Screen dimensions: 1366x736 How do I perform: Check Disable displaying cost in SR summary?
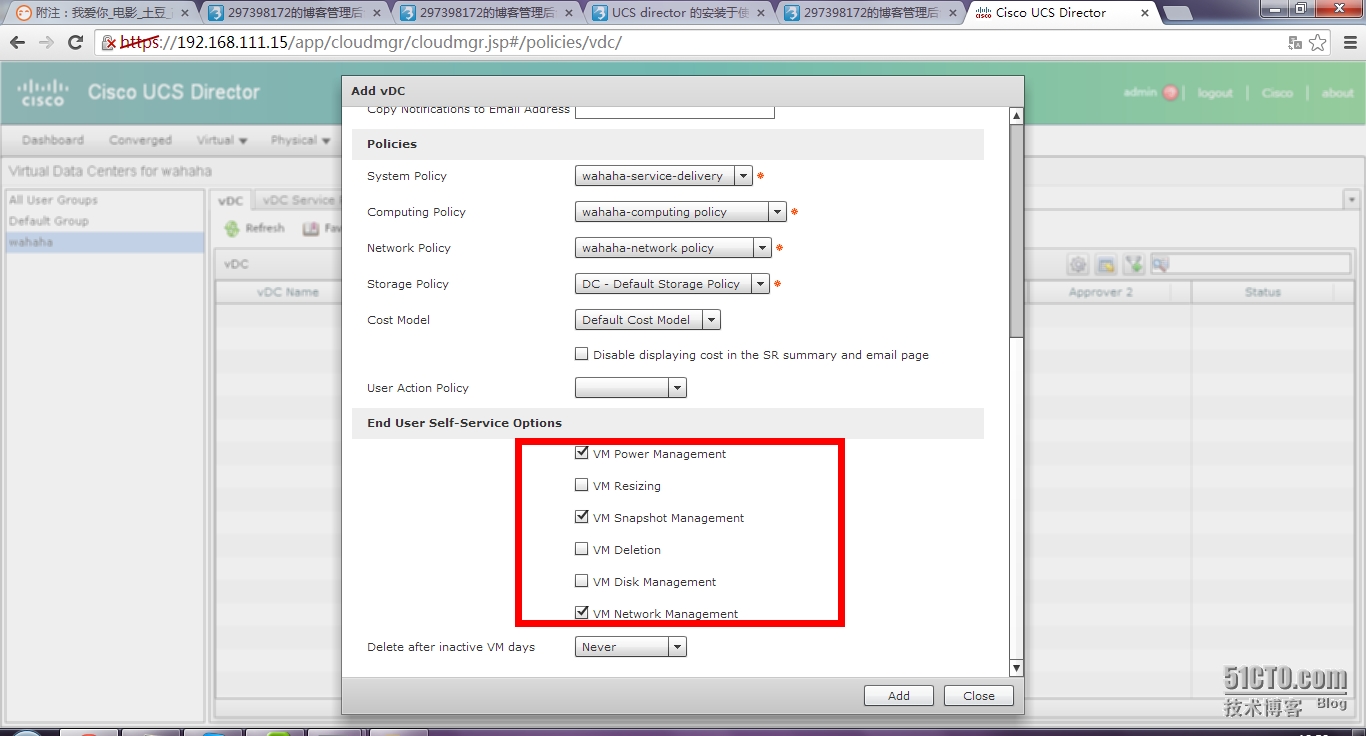coord(582,354)
